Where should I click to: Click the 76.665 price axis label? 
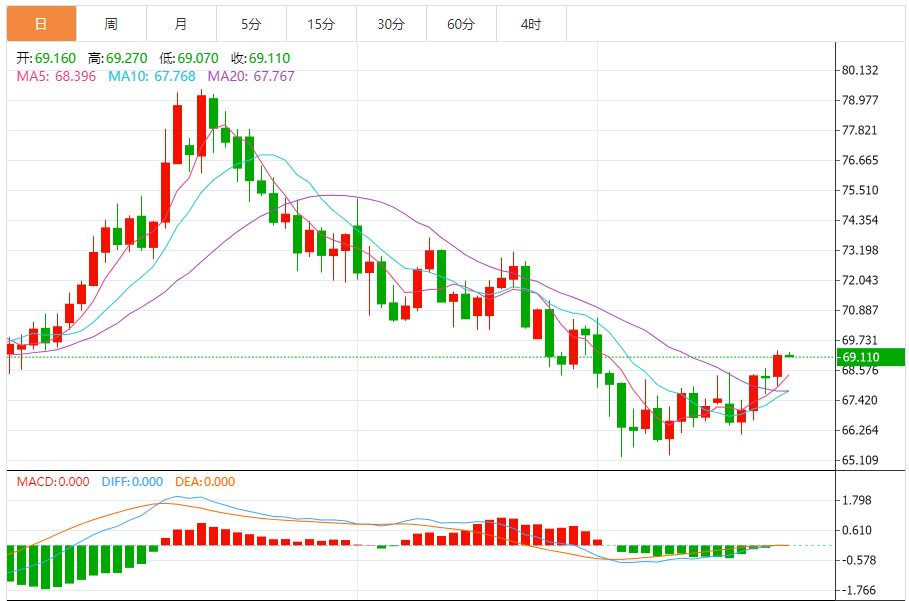click(x=860, y=160)
